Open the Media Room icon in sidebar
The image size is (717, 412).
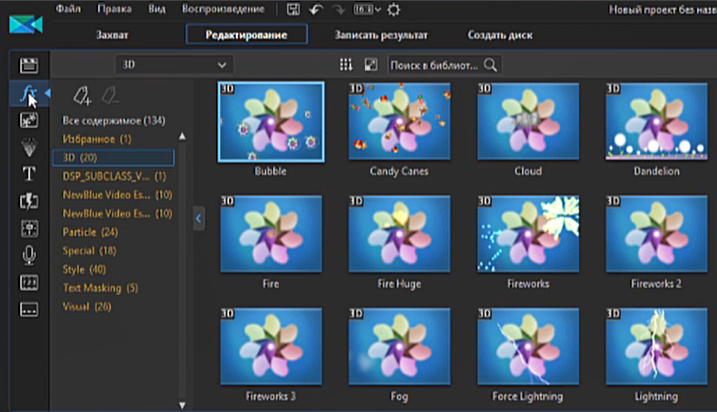tap(28, 66)
